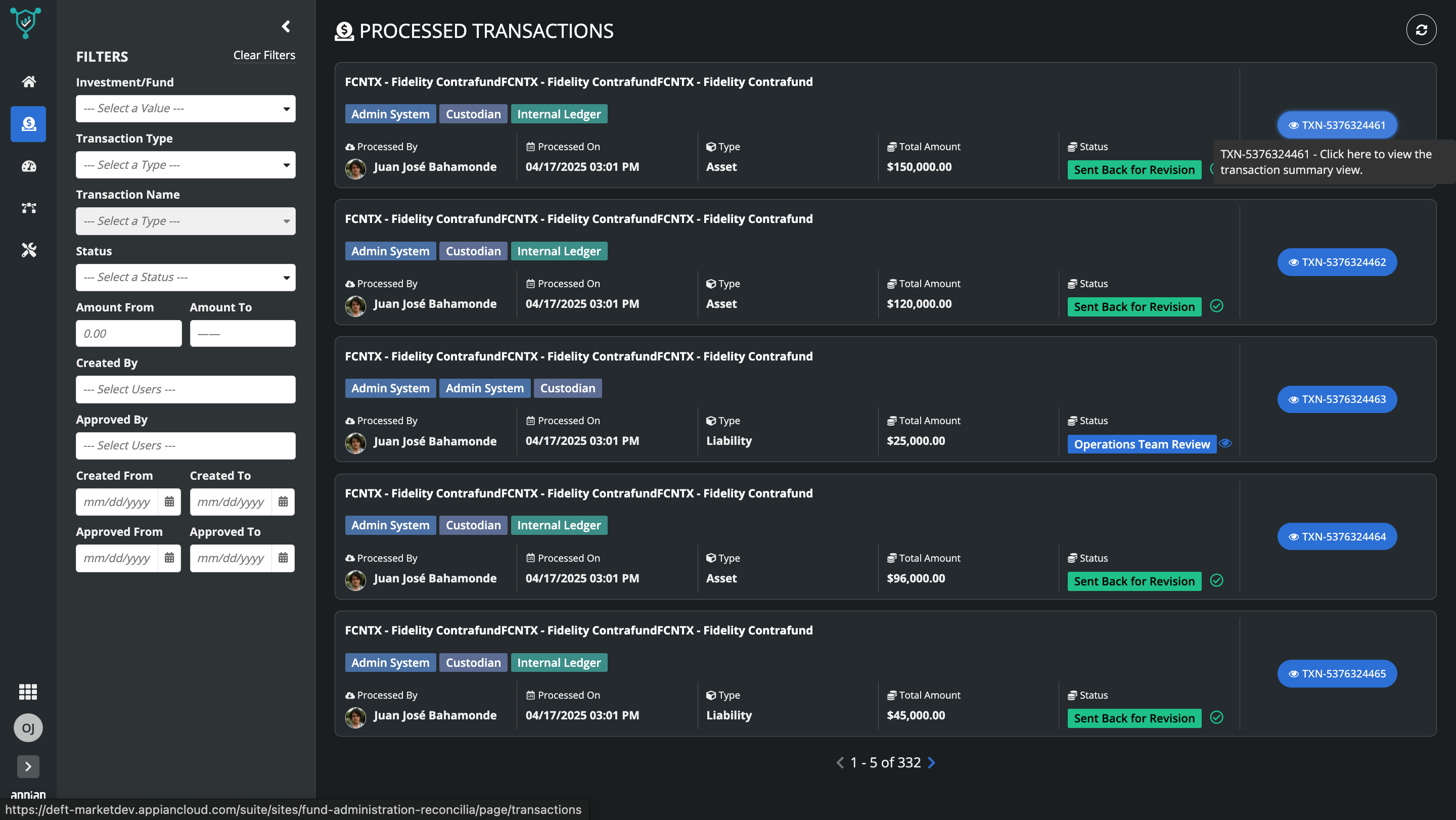Click Admin System tag on the $45,000.00 card

click(x=390, y=663)
